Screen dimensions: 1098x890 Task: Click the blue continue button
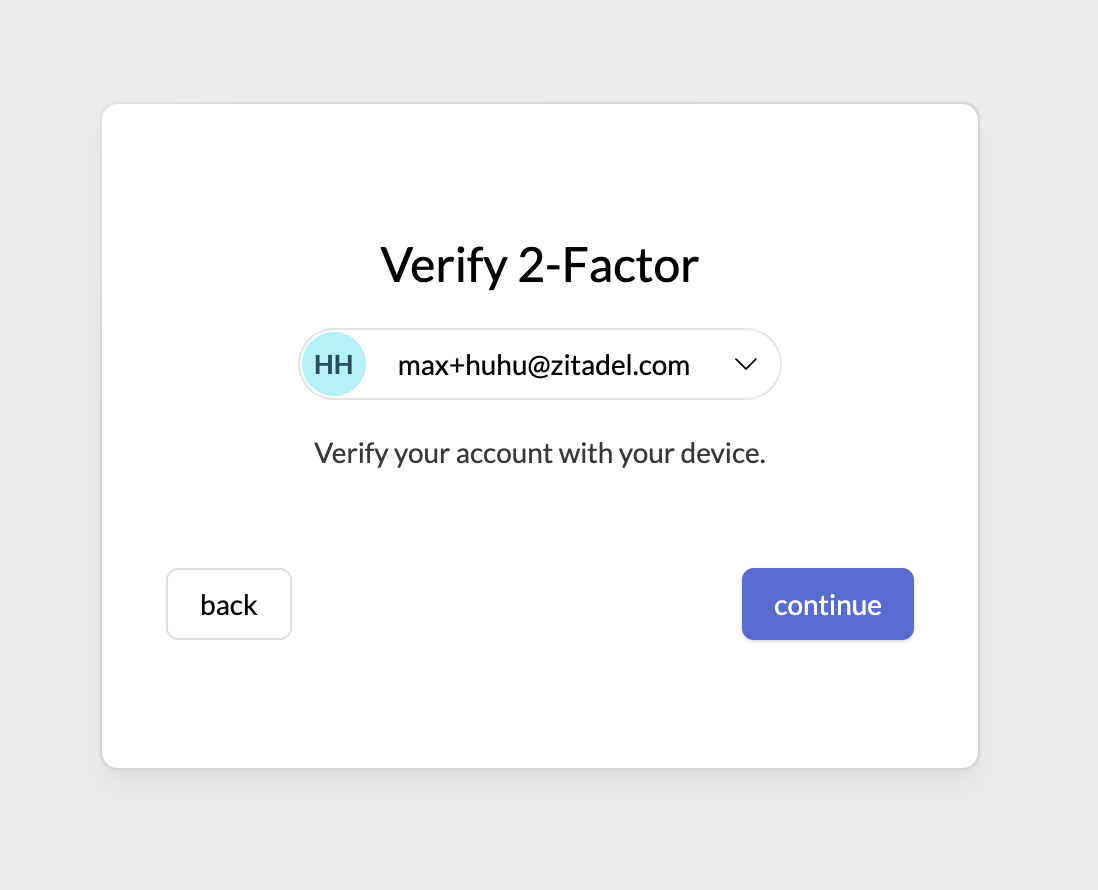[827, 604]
